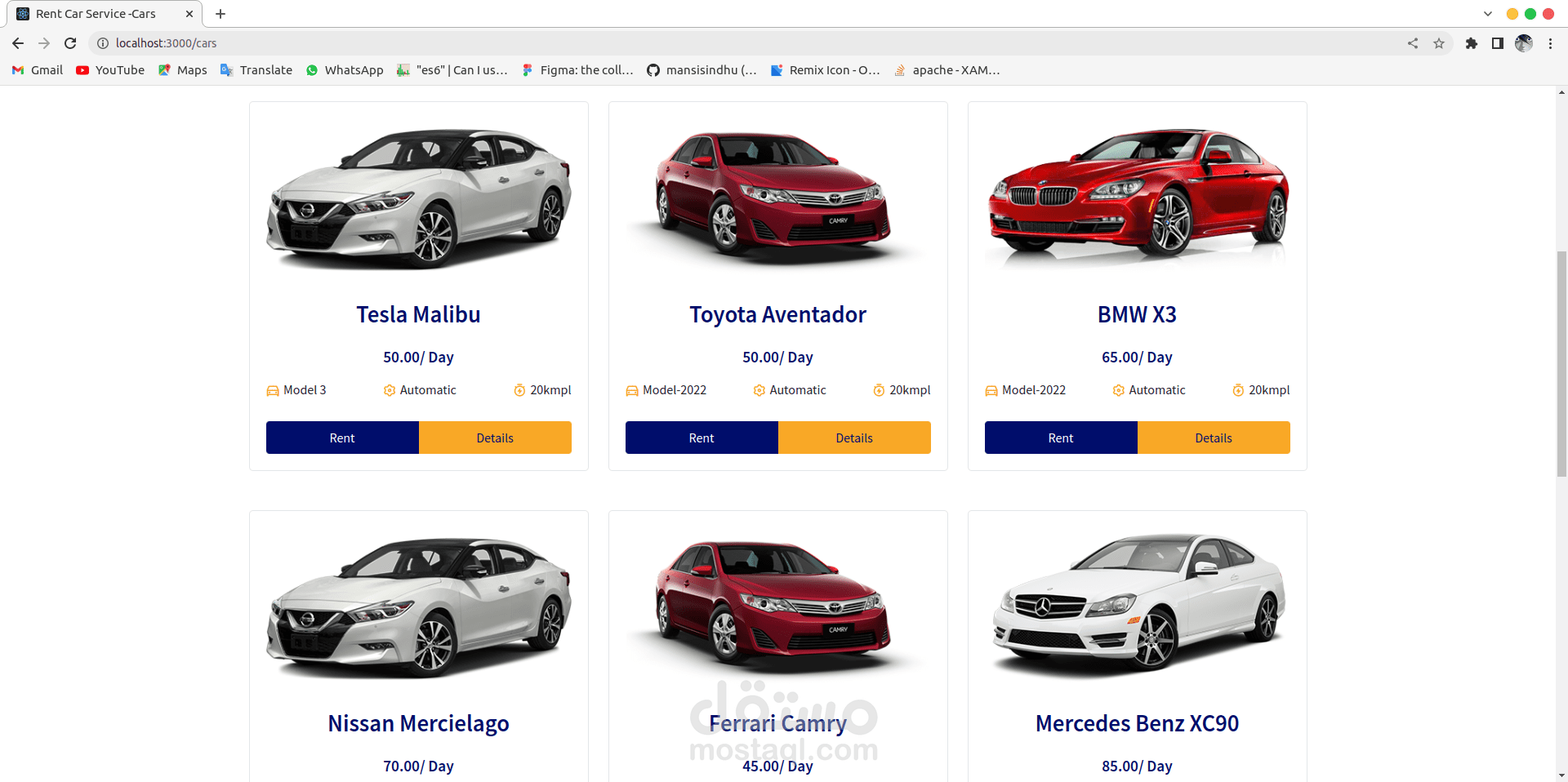Click gear icon on BMW X3 card
The height and width of the screenshot is (782, 1568).
tap(1119, 391)
